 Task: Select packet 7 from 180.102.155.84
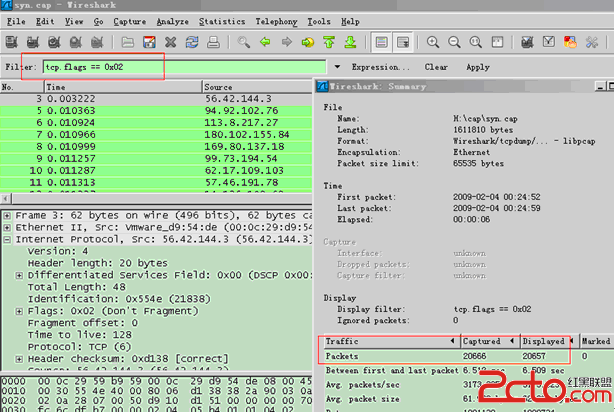(x=156, y=135)
